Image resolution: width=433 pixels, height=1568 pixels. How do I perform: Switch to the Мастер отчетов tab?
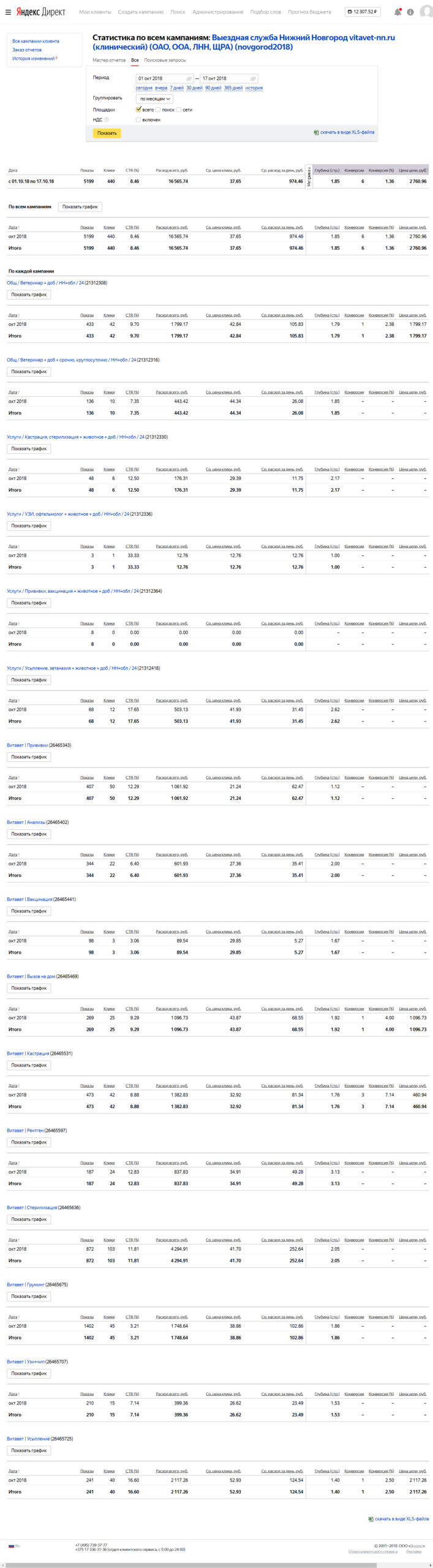(x=109, y=60)
